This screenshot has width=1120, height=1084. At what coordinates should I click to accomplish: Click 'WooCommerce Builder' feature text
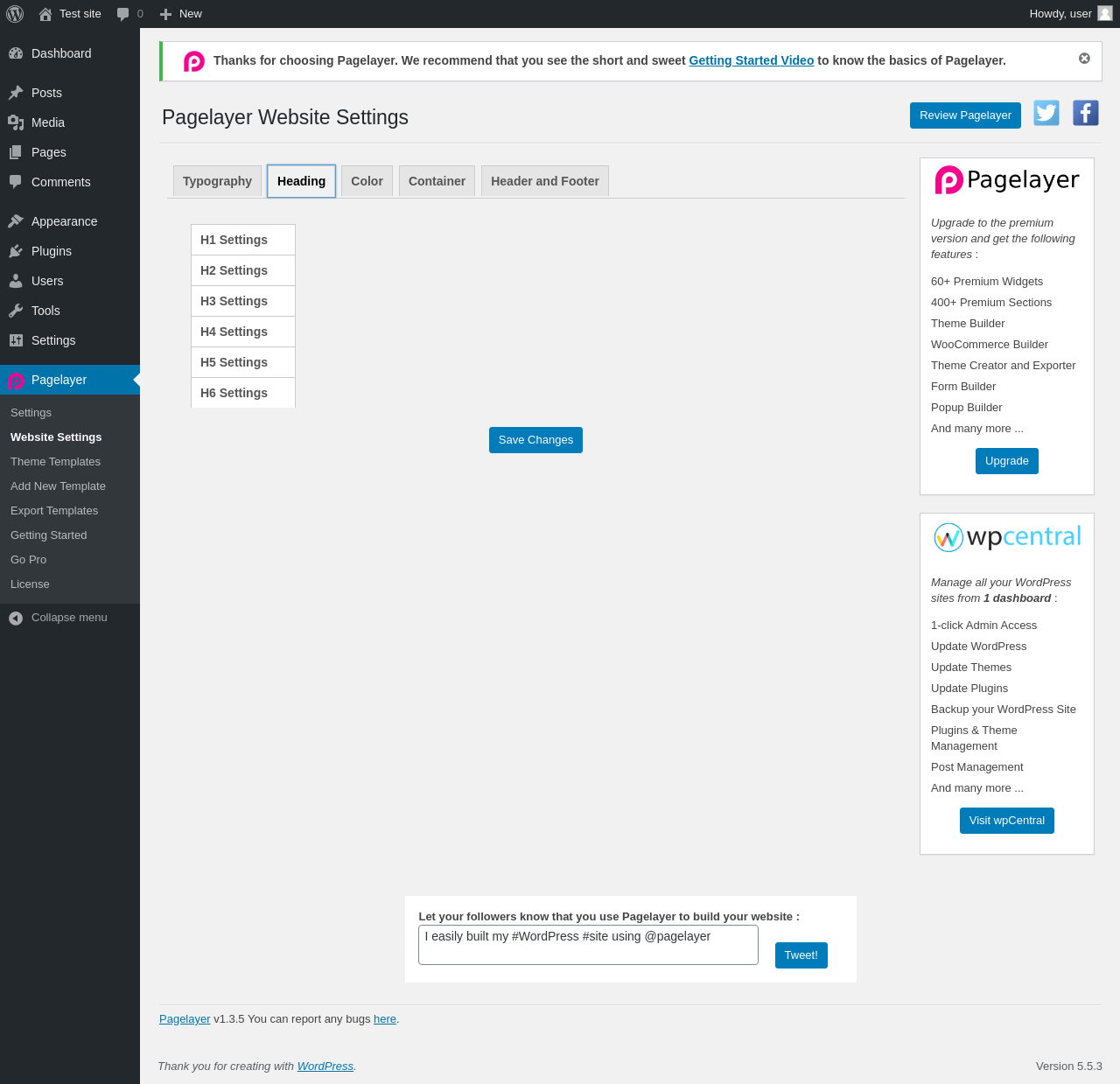click(990, 345)
